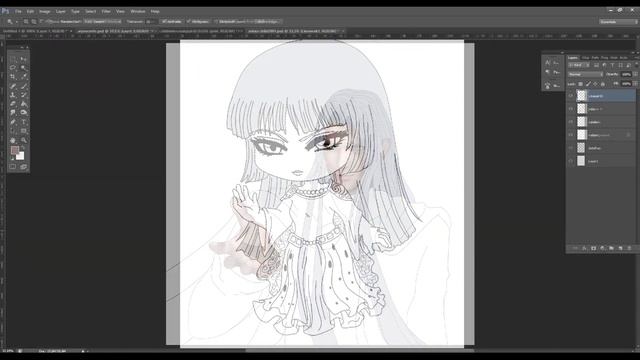
Task: Lock transparent pixels
Action: coord(580,84)
